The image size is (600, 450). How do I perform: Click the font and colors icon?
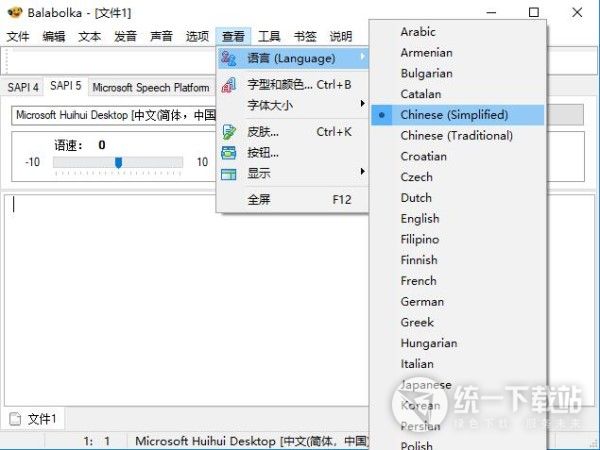coord(229,85)
